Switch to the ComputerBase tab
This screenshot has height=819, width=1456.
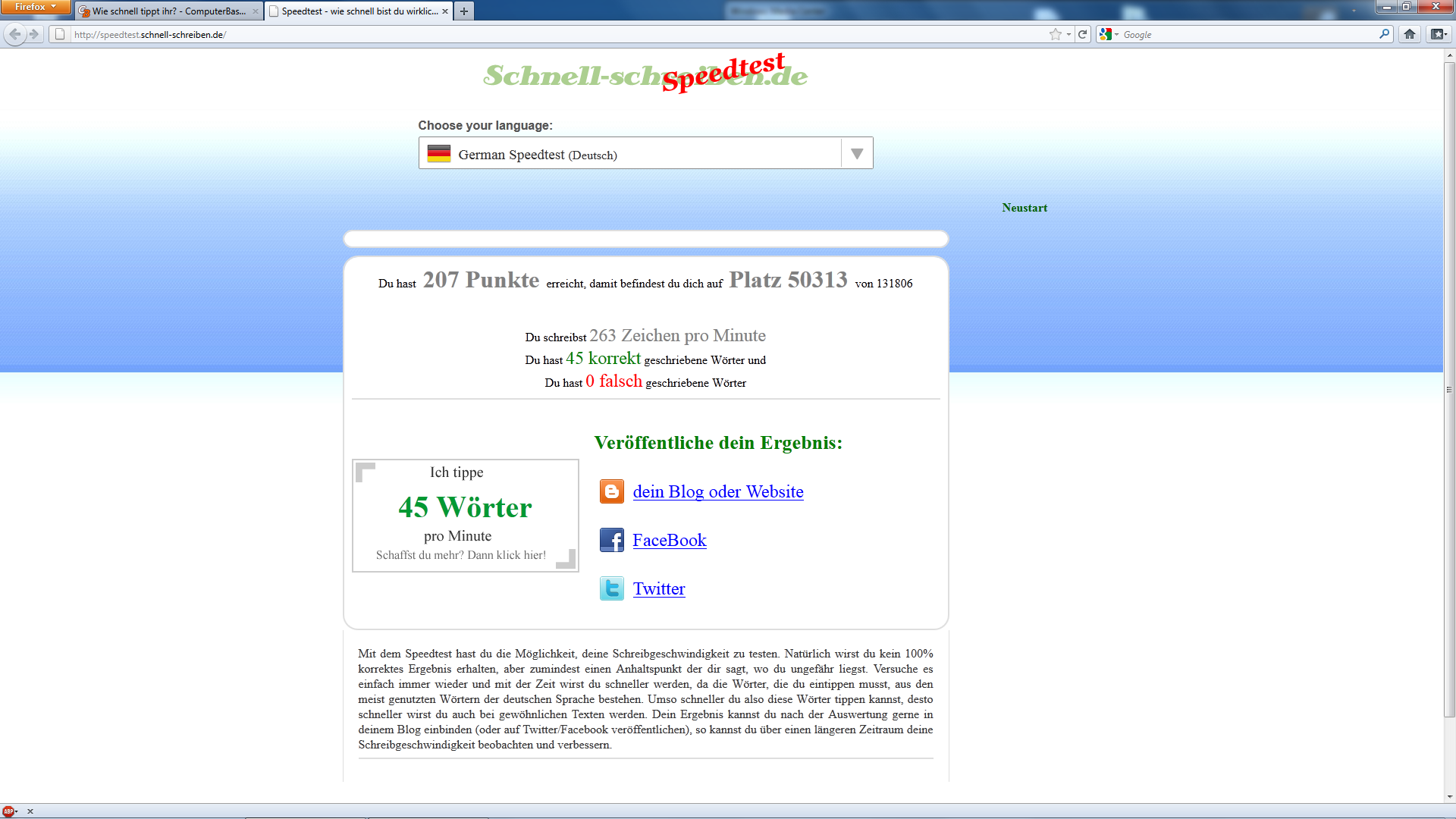click(x=168, y=11)
